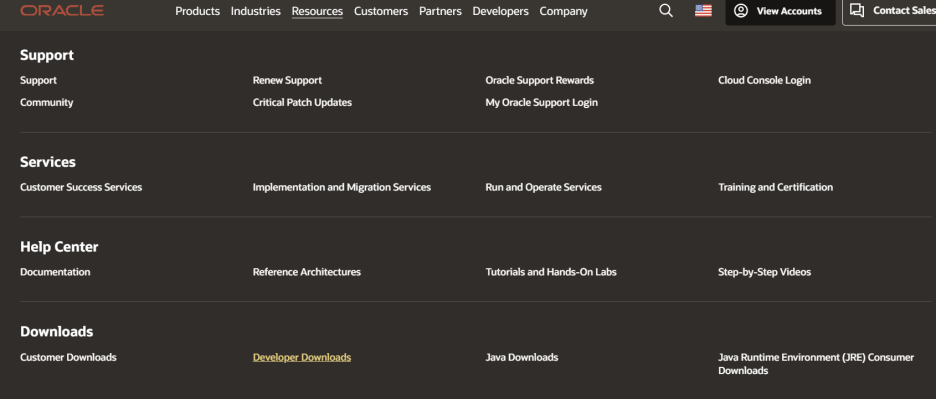Open the View Accounts button
The height and width of the screenshot is (399, 936).
pos(780,11)
